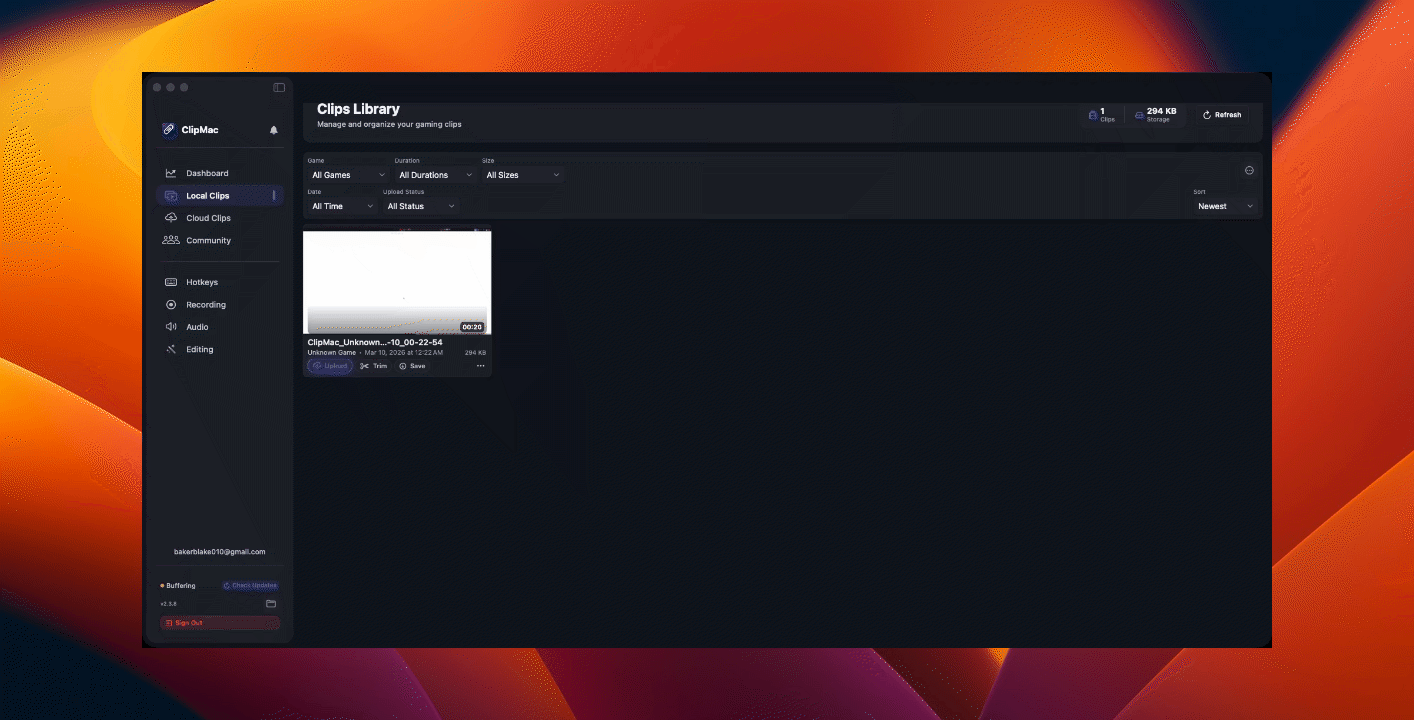Click the folder icon next to v2.3.8

(269, 603)
